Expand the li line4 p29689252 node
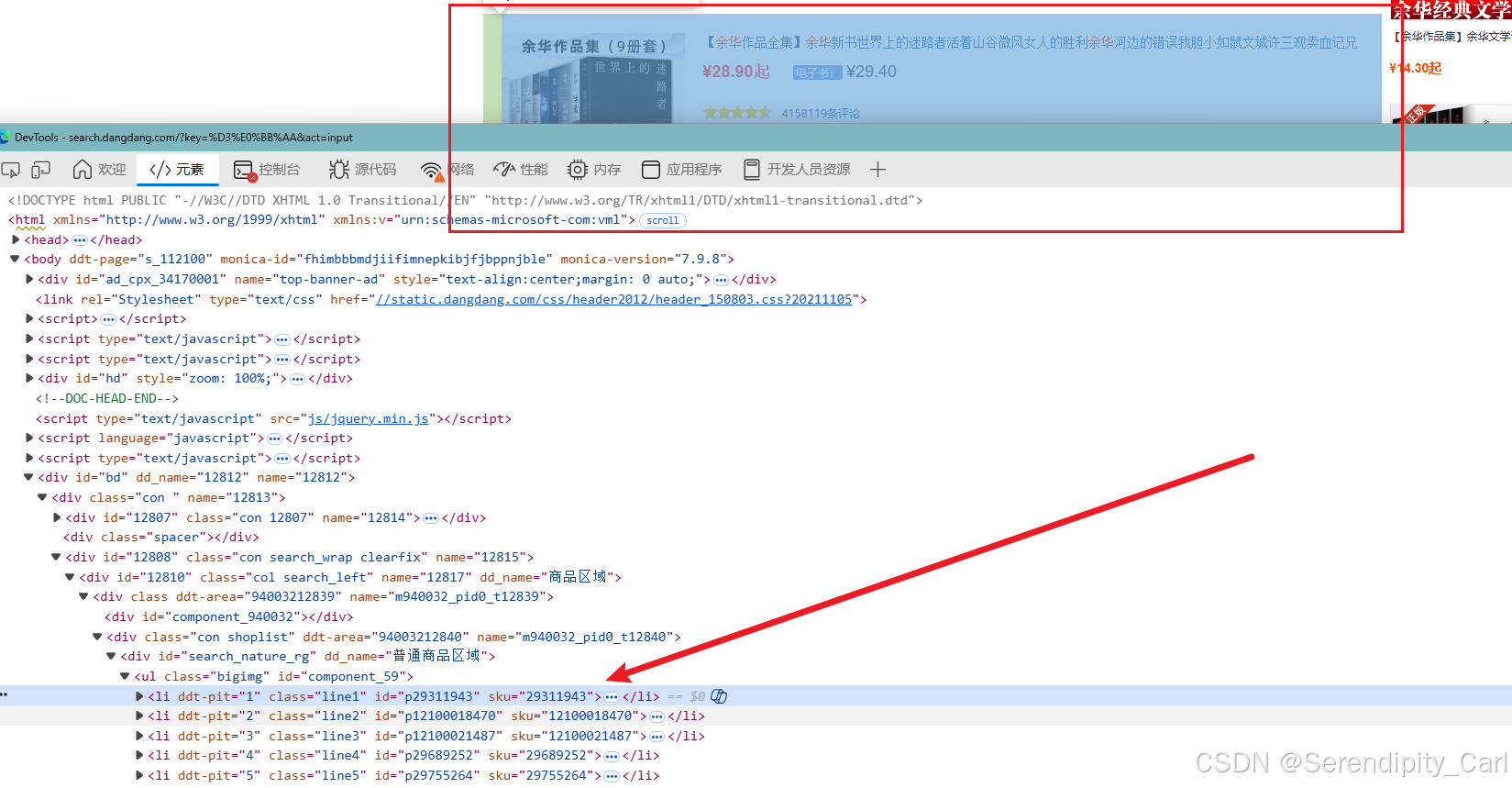 point(139,755)
